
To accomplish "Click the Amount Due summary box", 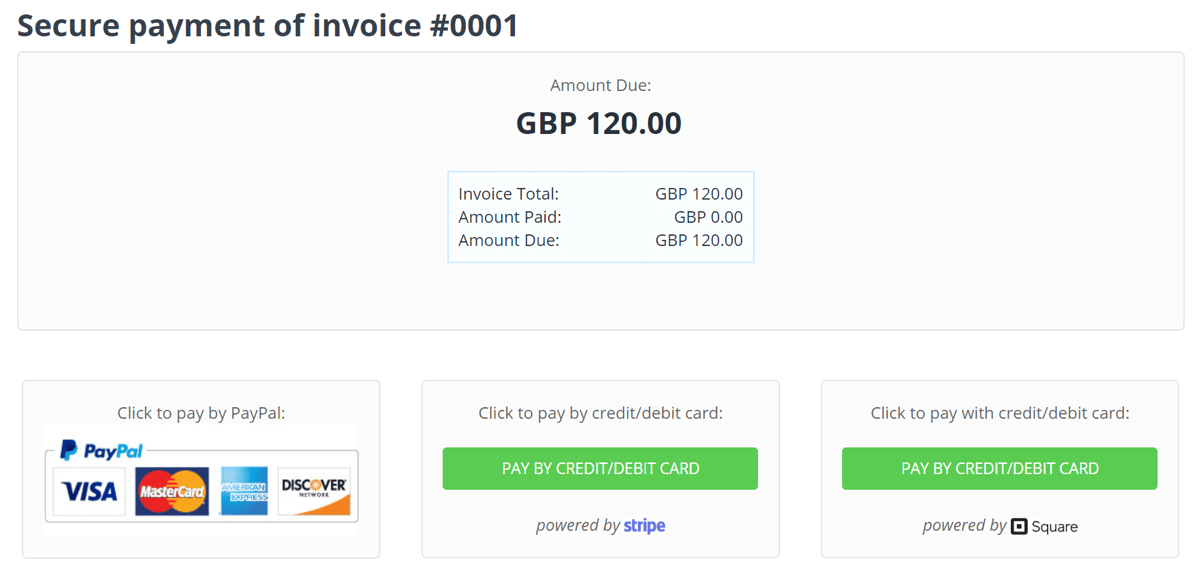I will [600, 216].
